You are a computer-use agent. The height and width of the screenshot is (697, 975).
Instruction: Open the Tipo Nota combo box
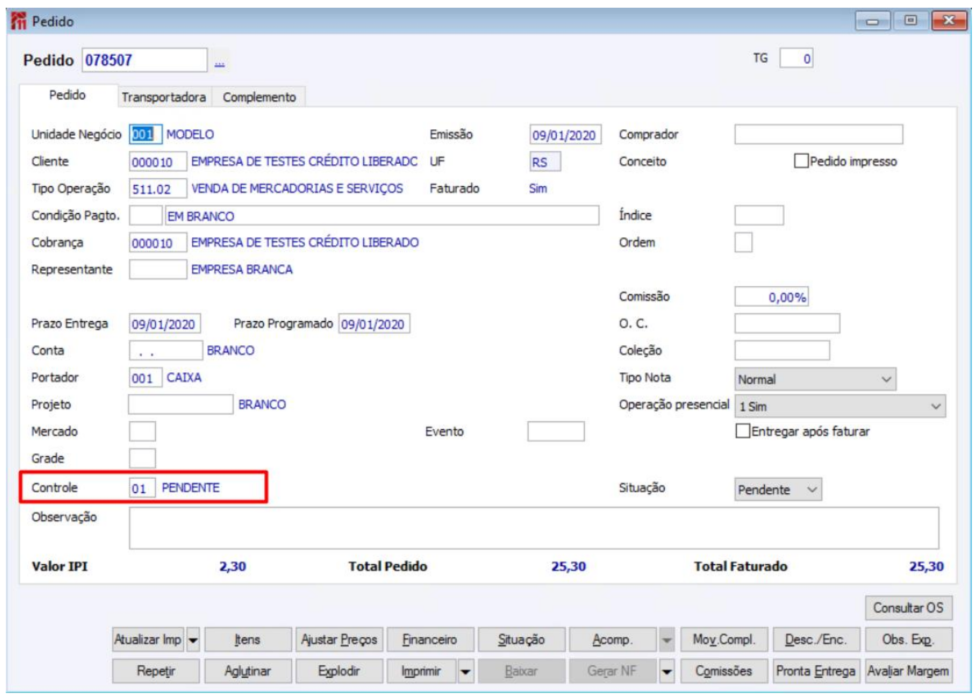[x=815, y=379]
